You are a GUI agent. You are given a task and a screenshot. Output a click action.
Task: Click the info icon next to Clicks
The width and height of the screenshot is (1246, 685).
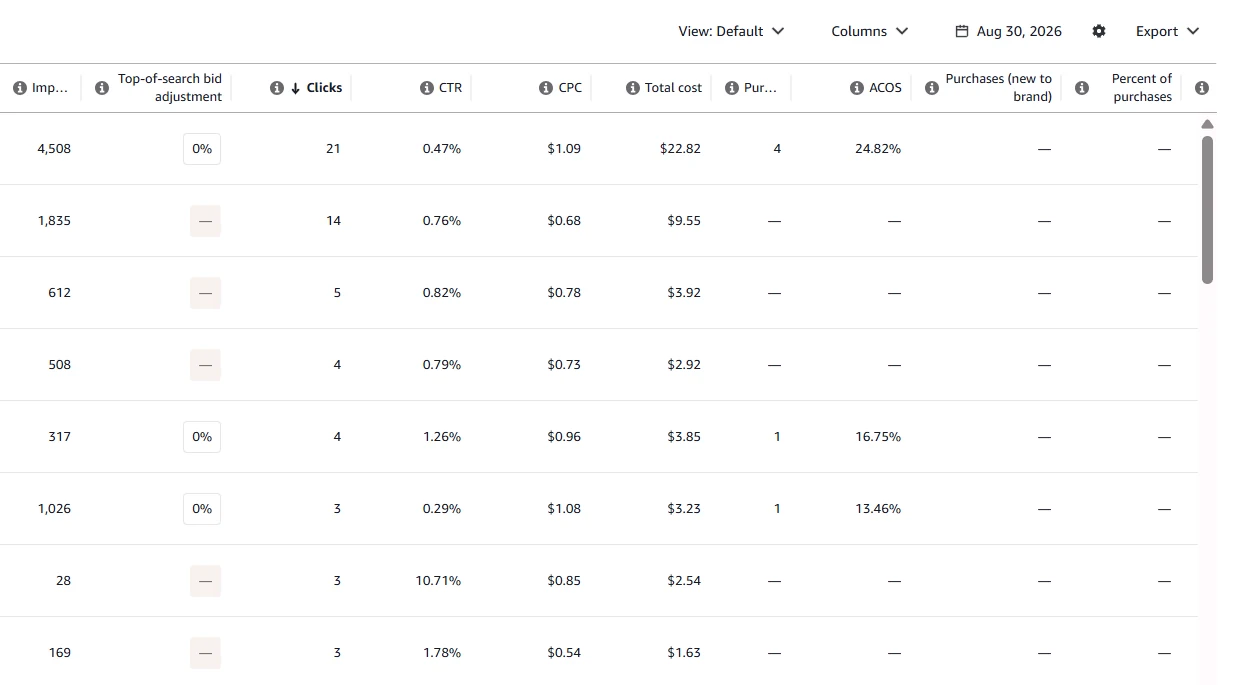(277, 88)
